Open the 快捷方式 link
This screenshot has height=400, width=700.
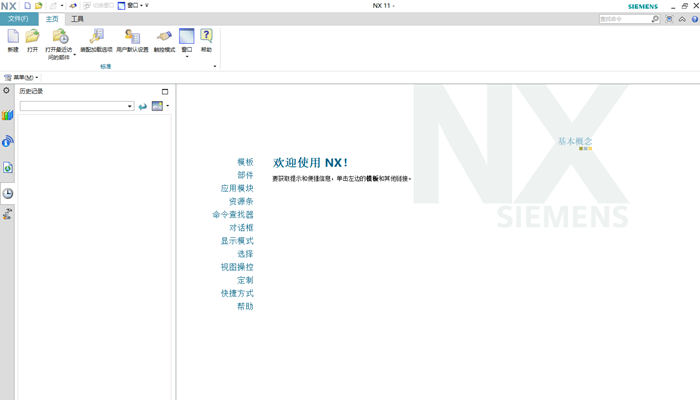click(x=237, y=293)
